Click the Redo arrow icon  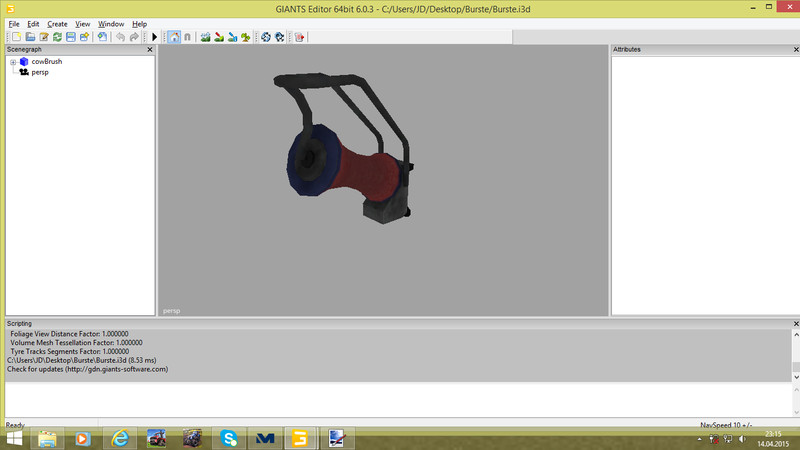[134, 37]
